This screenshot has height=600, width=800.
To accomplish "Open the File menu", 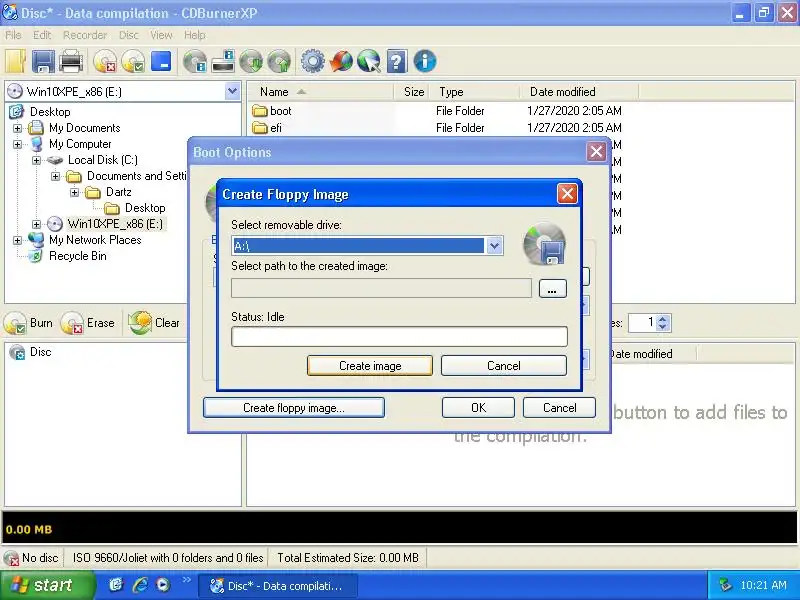I will [x=13, y=35].
